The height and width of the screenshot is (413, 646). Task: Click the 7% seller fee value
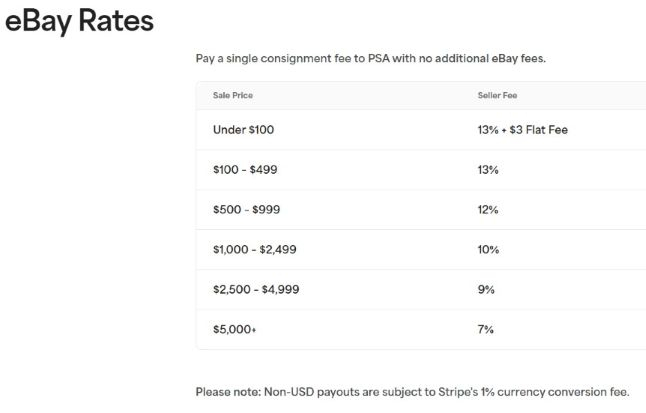486,329
